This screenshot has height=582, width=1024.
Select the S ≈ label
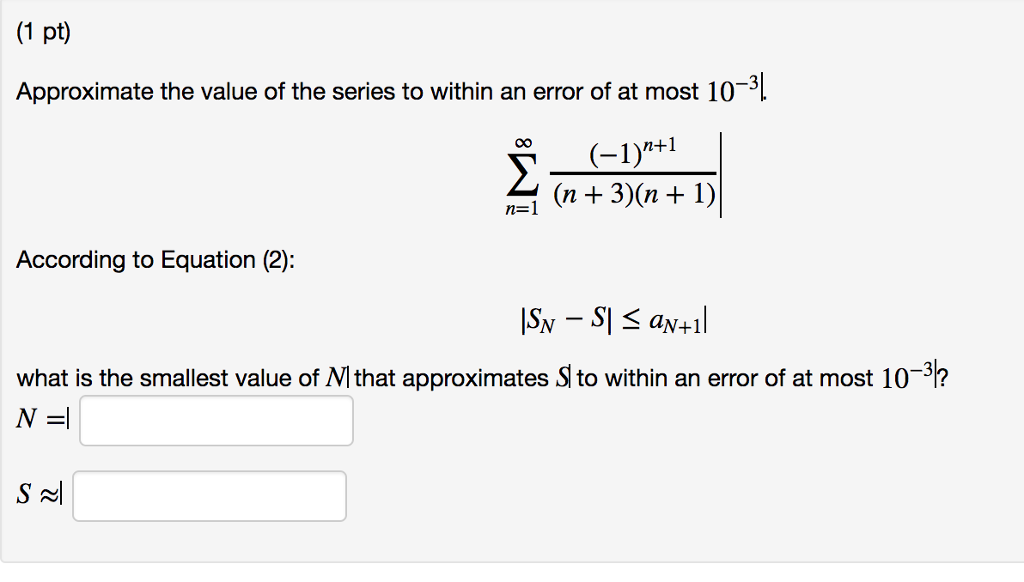(35, 493)
